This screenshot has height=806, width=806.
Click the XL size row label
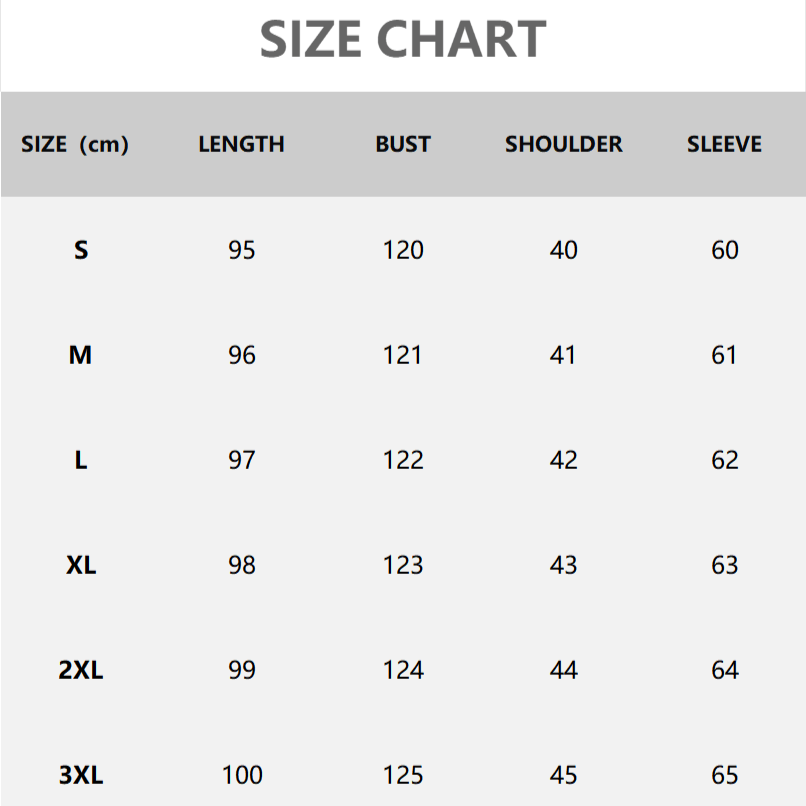coord(81,565)
